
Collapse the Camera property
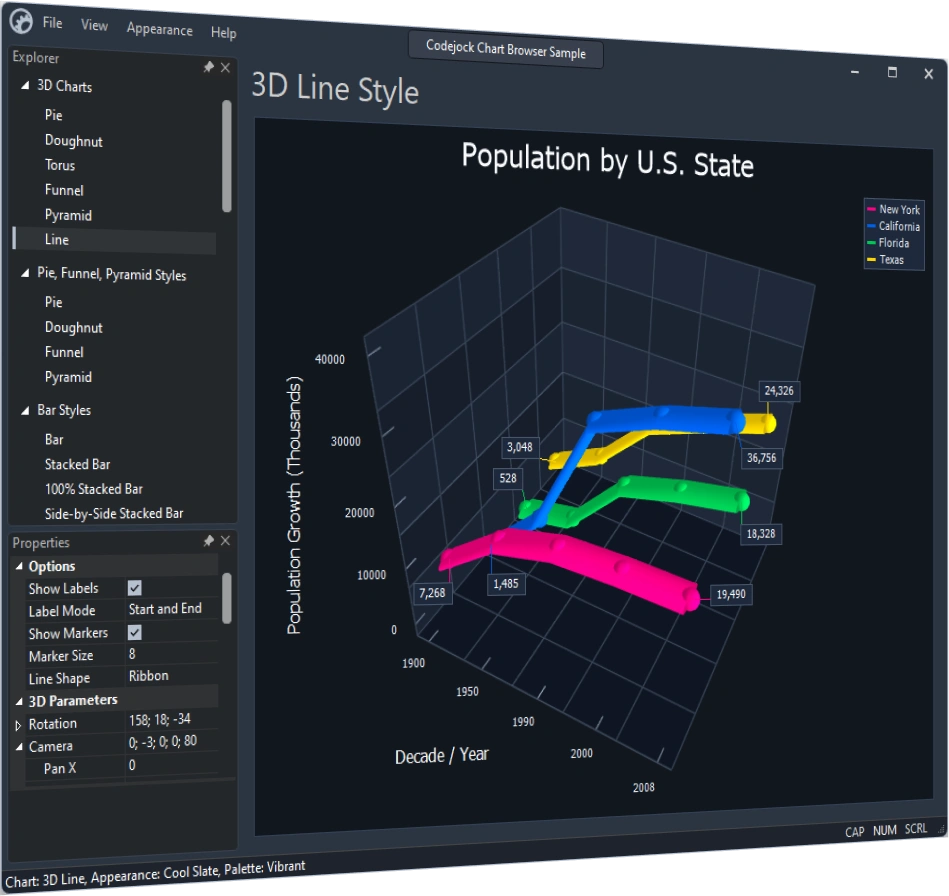(x=19, y=747)
